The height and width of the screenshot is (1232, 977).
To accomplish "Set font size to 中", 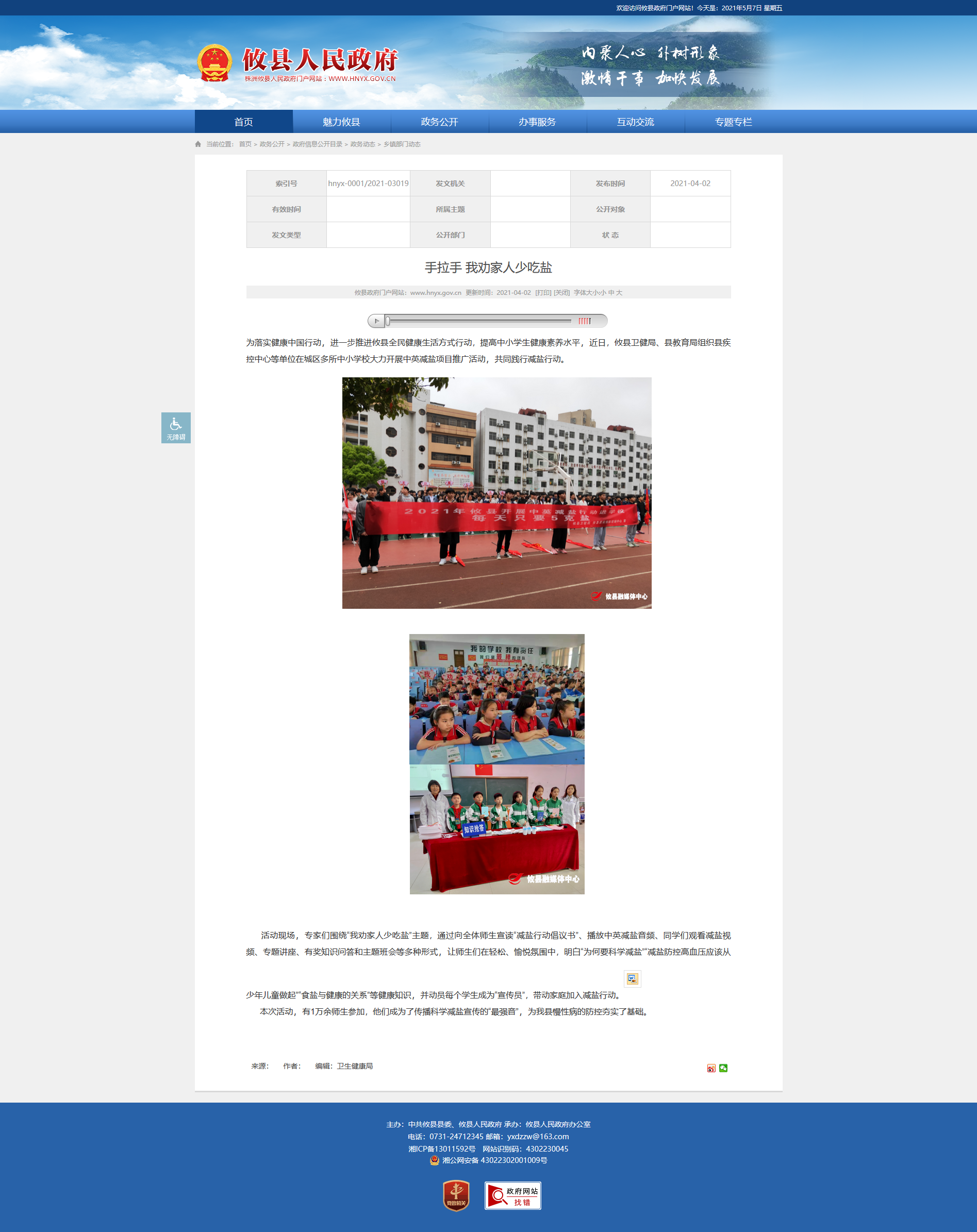I will [611, 293].
